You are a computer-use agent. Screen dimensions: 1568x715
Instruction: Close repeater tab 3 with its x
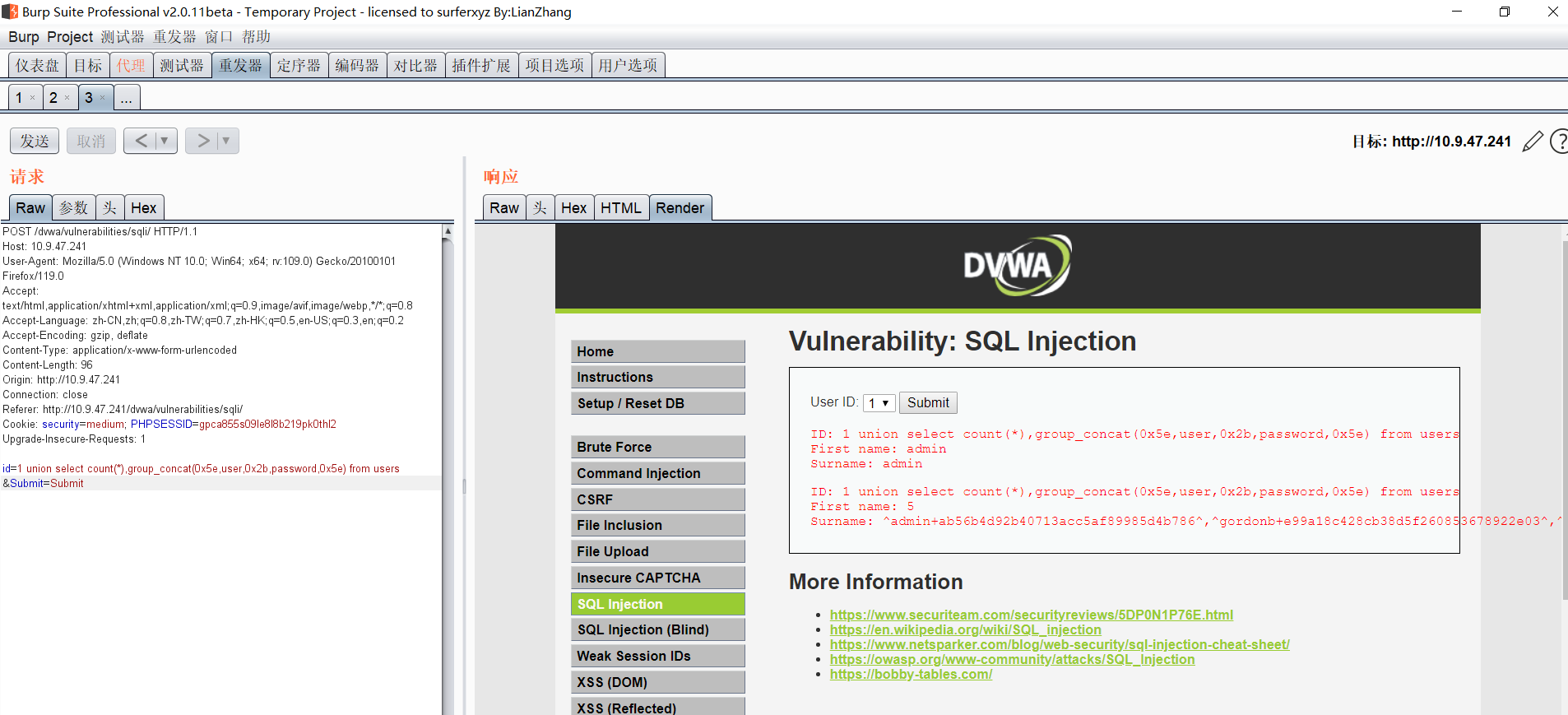point(102,98)
